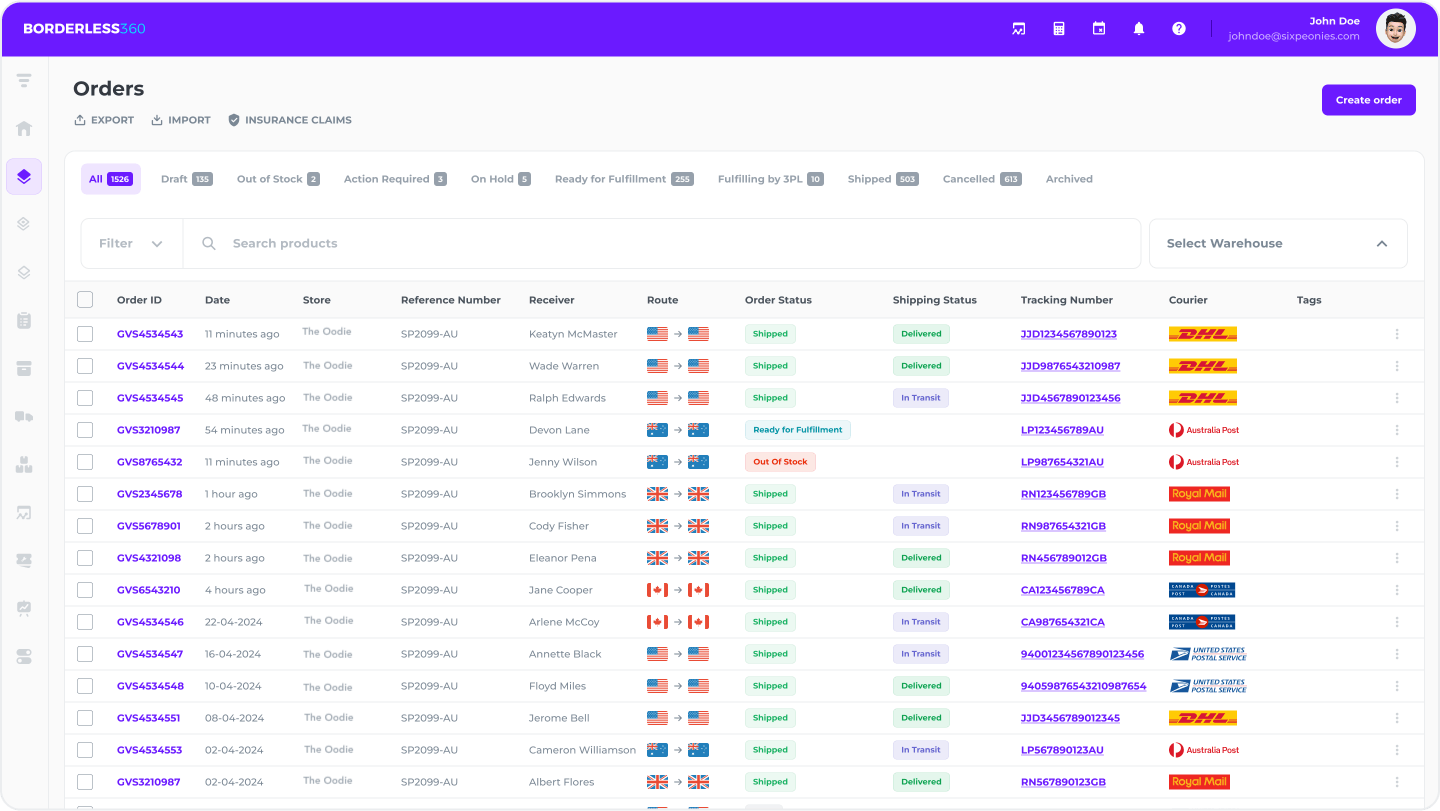Click the Search products input field

coord(660,244)
